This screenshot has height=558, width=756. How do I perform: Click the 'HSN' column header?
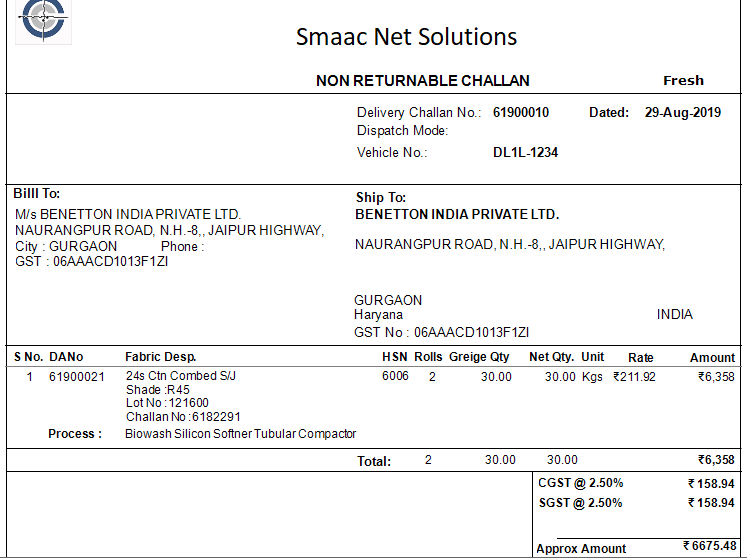pyautogui.click(x=394, y=357)
